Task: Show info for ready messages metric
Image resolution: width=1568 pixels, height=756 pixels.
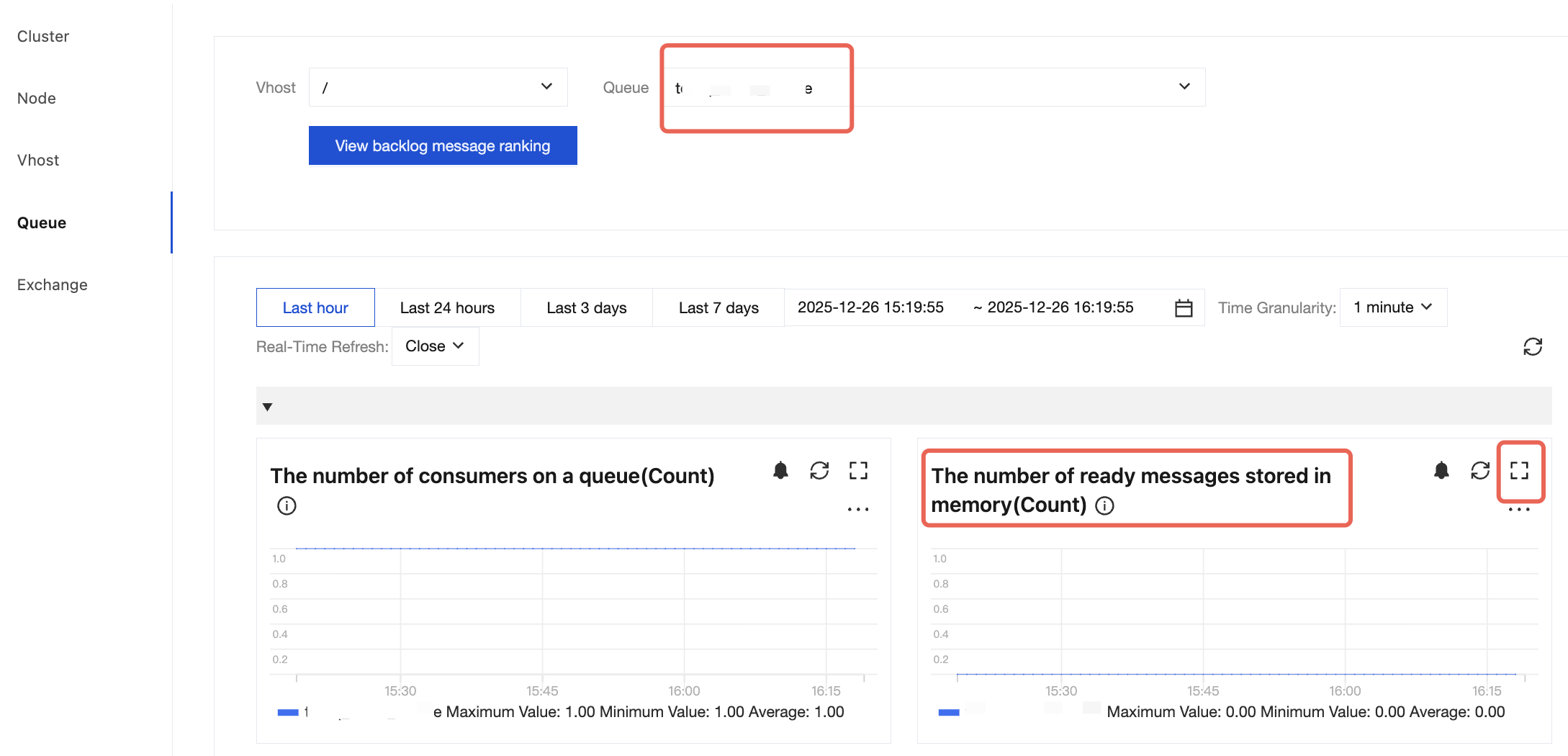Action: 1104,506
